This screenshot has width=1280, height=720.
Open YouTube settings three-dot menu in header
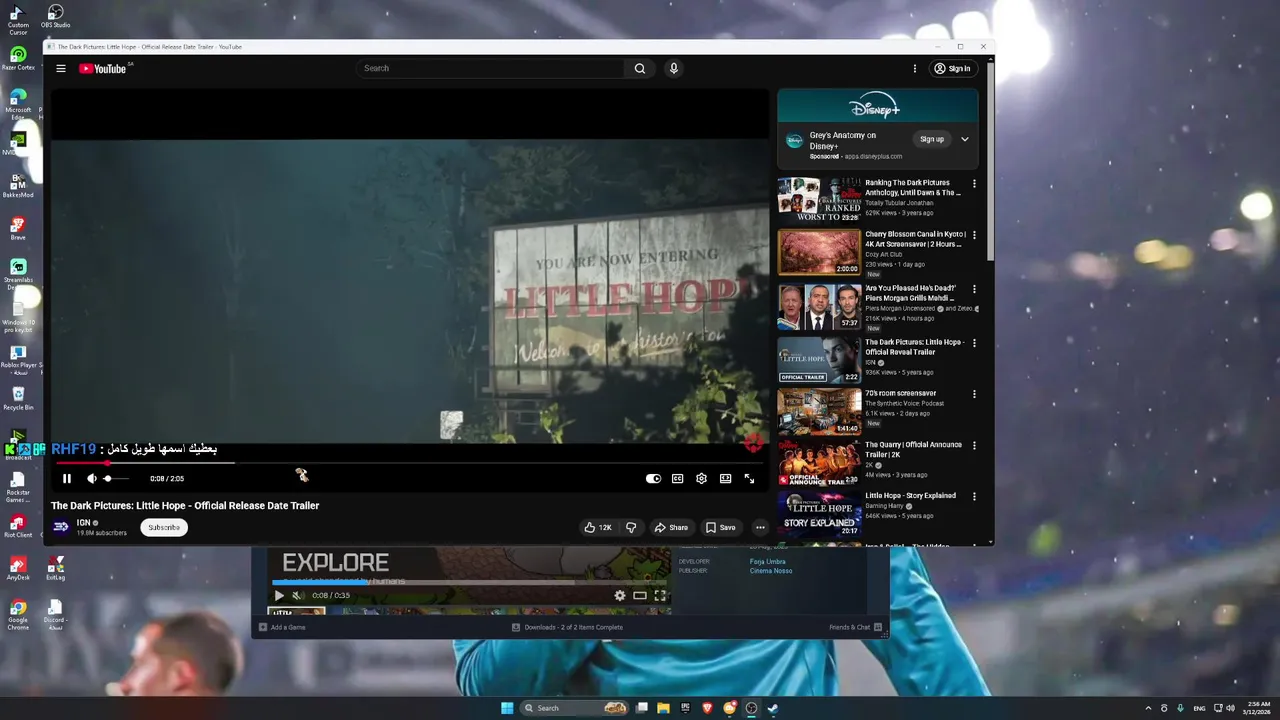pyautogui.click(x=914, y=69)
